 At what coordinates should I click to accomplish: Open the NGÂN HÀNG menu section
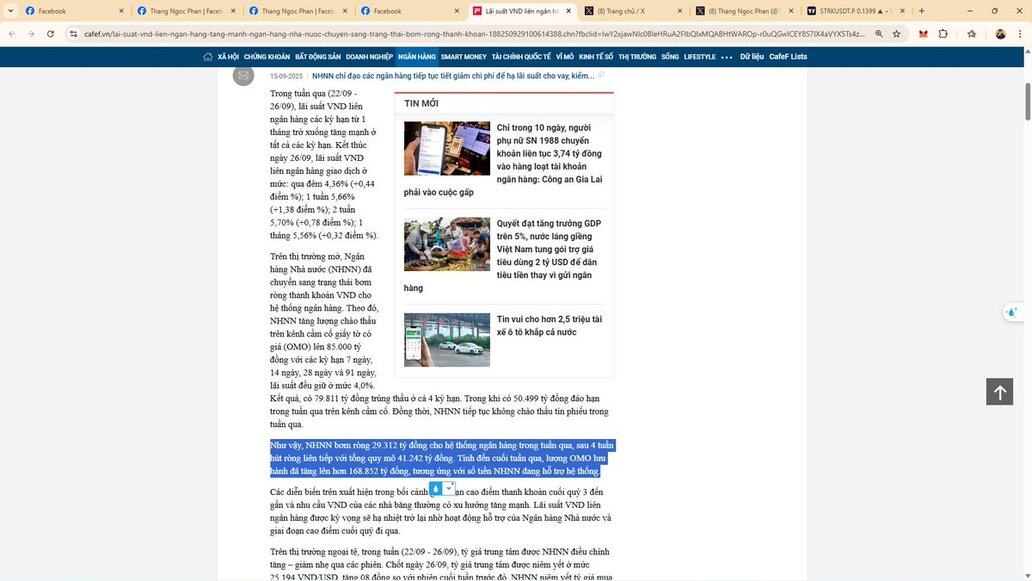[416, 57]
